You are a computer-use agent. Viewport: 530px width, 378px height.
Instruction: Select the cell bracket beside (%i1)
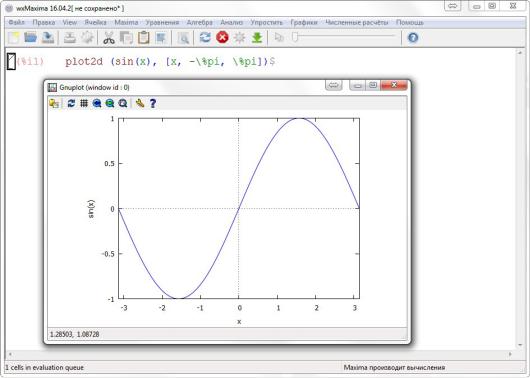click(x=11, y=62)
